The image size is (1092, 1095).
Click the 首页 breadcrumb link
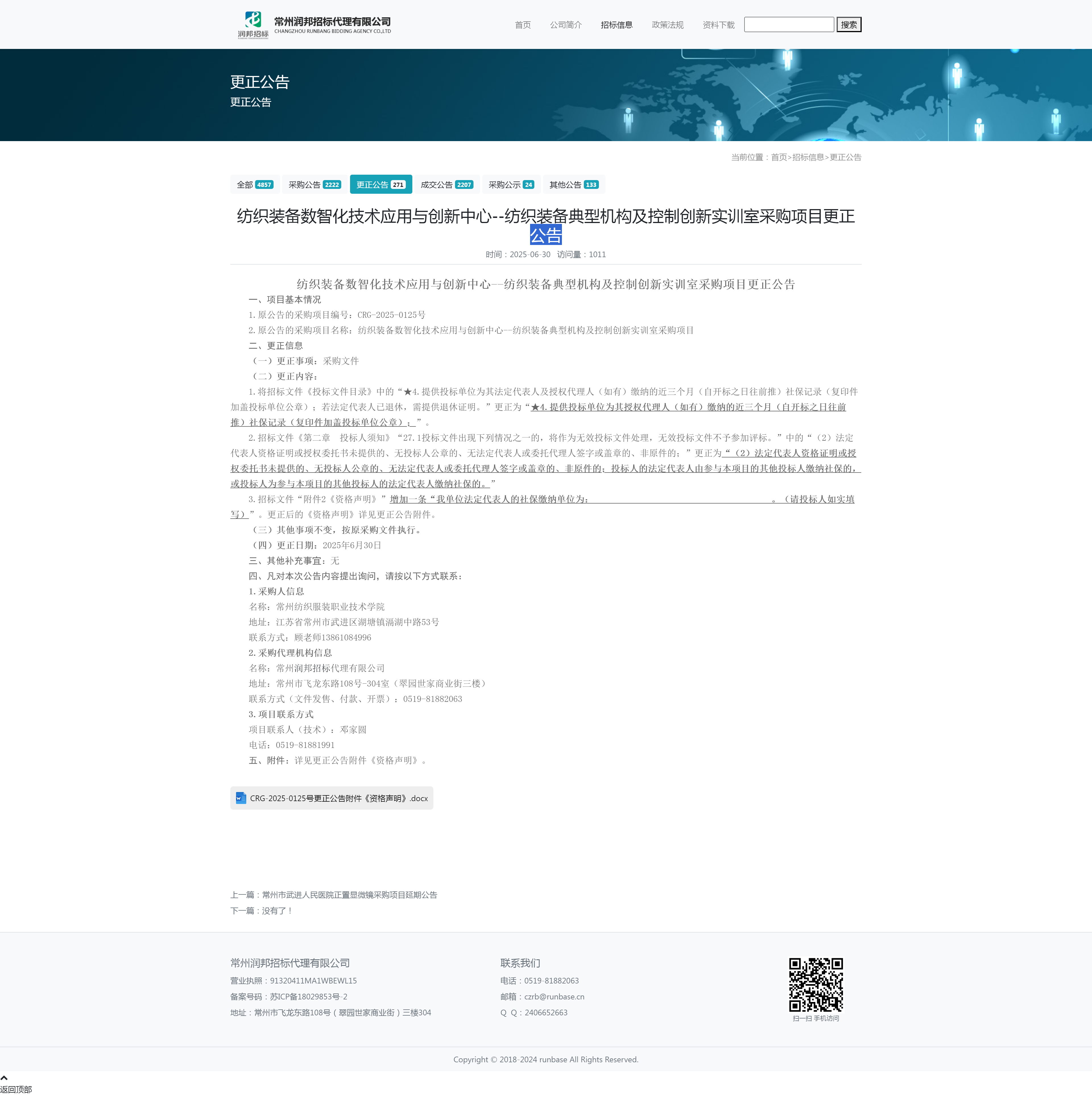tap(779, 158)
